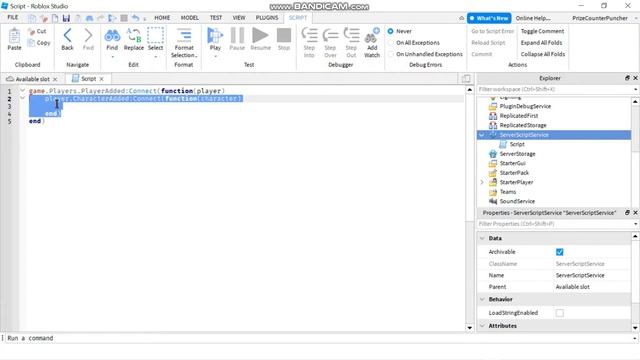Click the Run a command bar

[x=318, y=338]
